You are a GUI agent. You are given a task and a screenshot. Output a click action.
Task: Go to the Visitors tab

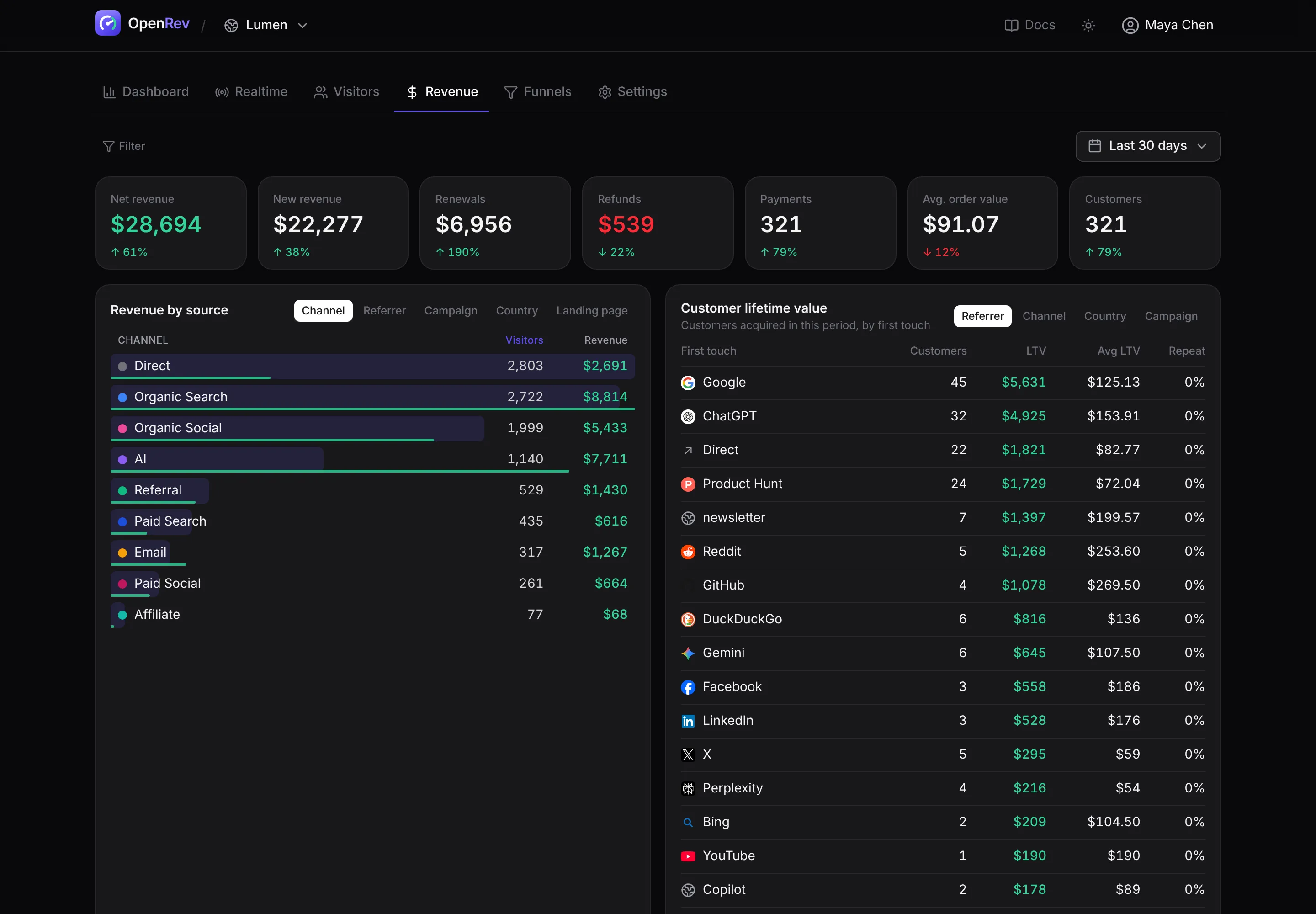pyautogui.click(x=346, y=92)
